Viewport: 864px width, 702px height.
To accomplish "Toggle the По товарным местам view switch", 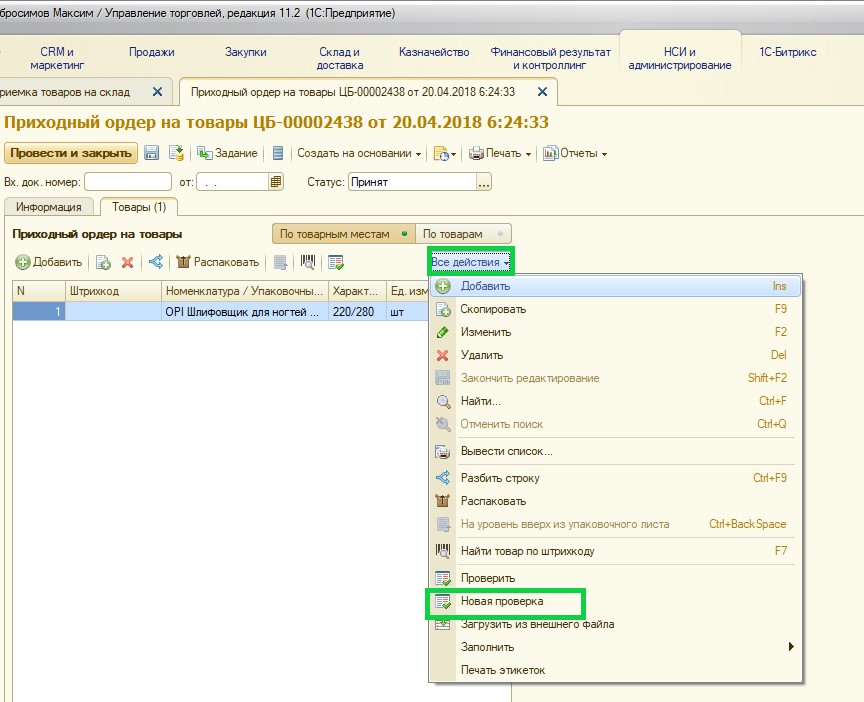I will [343, 234].
